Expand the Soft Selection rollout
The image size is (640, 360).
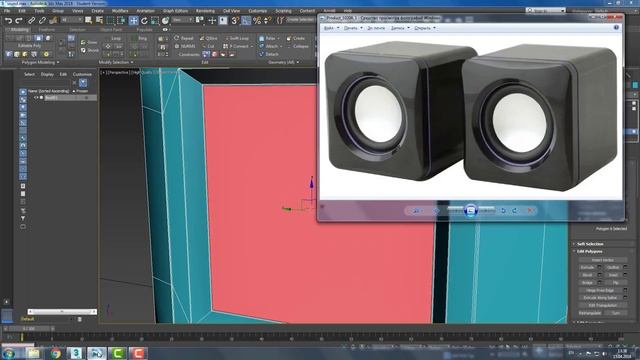590,244
